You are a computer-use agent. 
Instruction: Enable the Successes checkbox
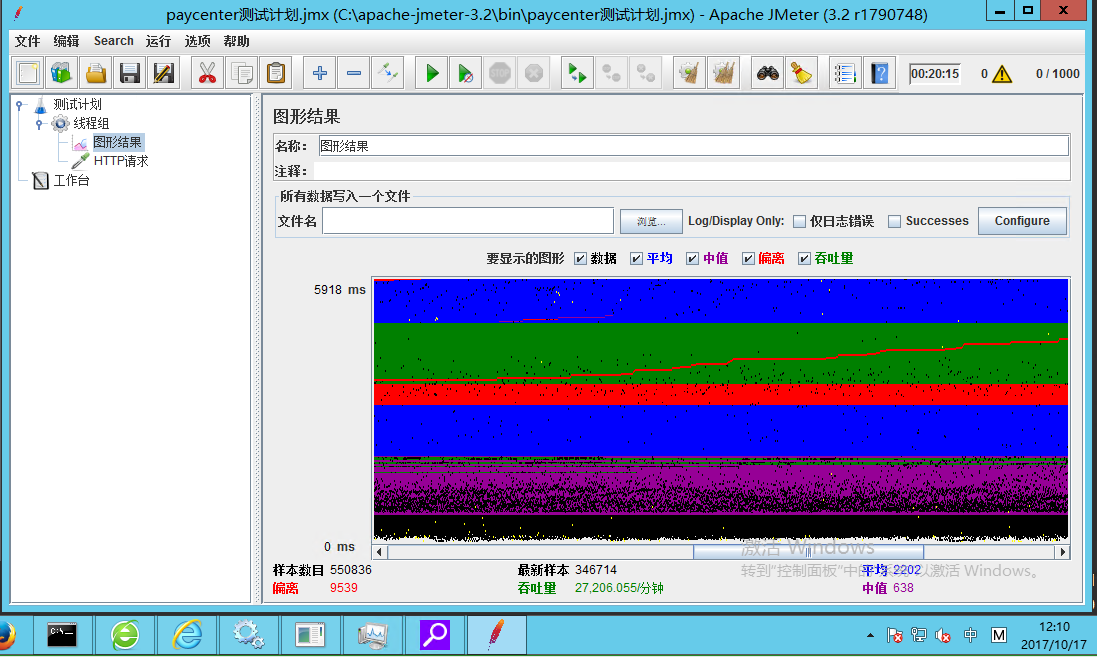click(894, 221)
